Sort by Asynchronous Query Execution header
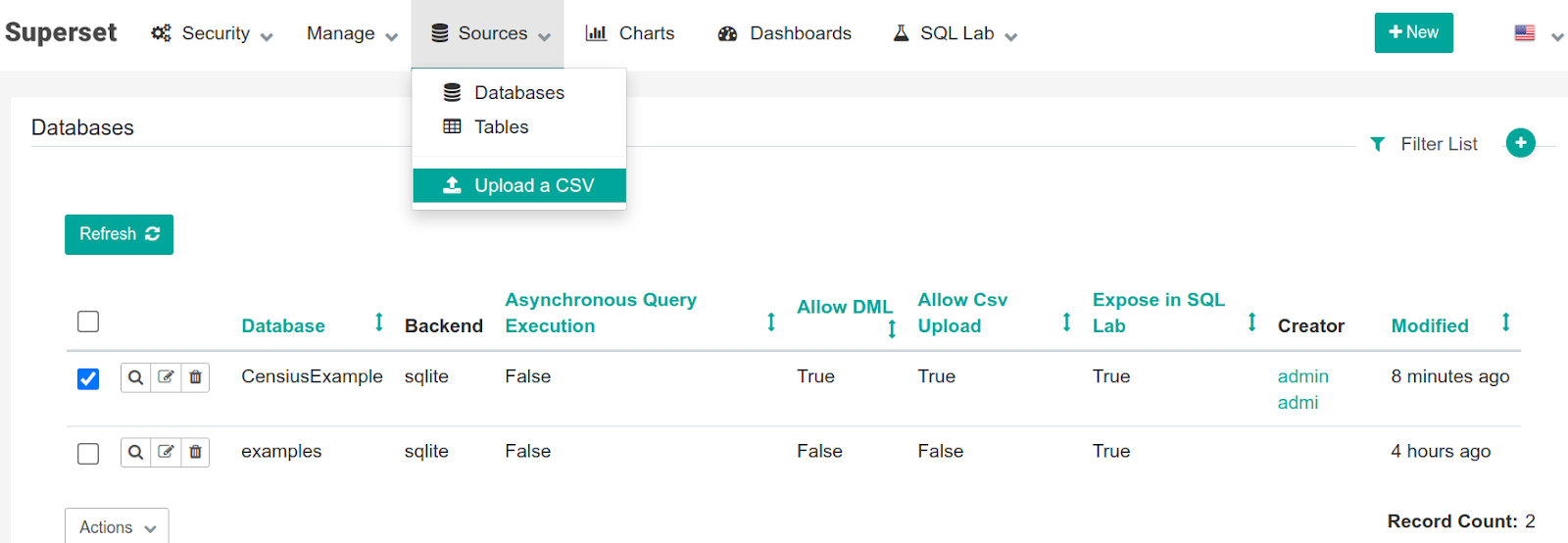The height and width of the screenshot is (543, 1568). [601, 313]
